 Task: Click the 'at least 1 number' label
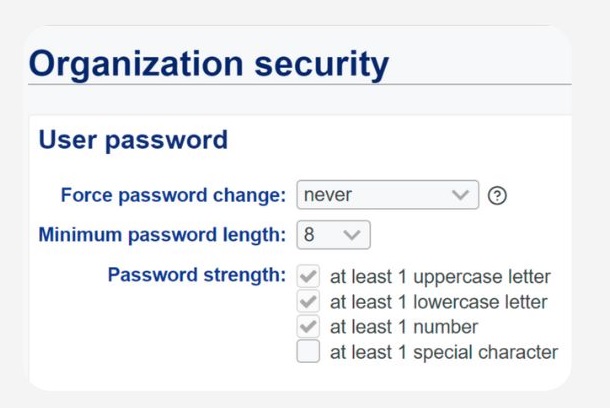tap(404, 327)
